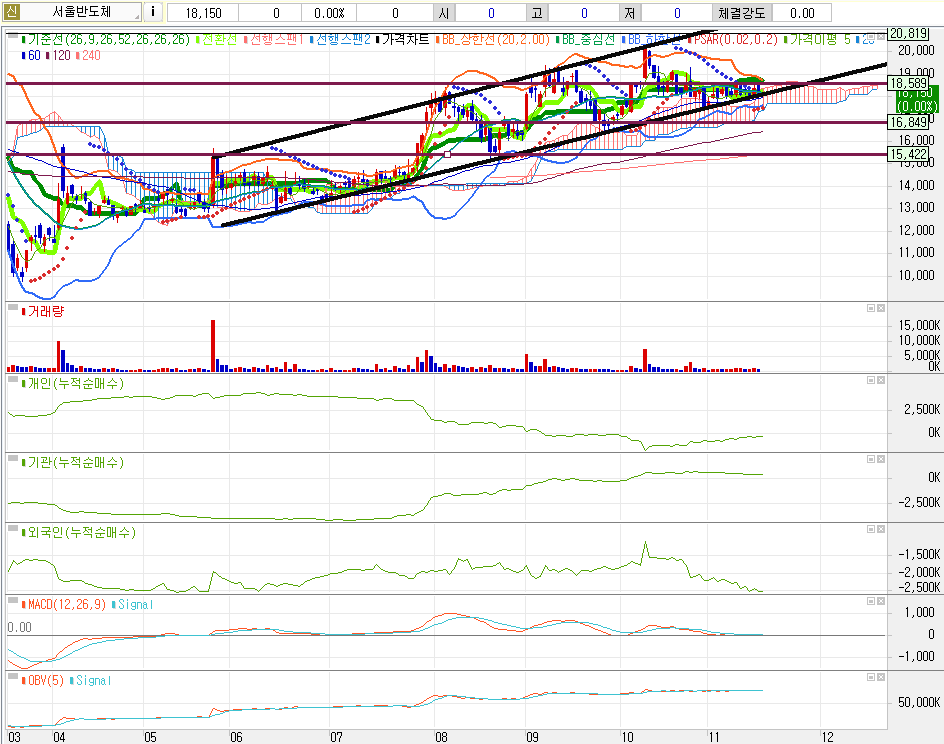Image resolution: width=944 pixels, height=744 pixels.
Task: Grab the white handle on the 15,422 line
Action: (447, 155)
